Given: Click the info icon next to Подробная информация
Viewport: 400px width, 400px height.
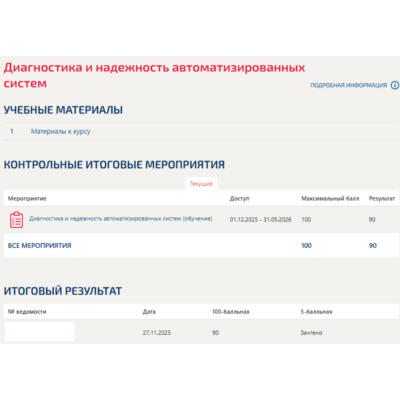Looking at the screenshot, I should coord(395,85).
